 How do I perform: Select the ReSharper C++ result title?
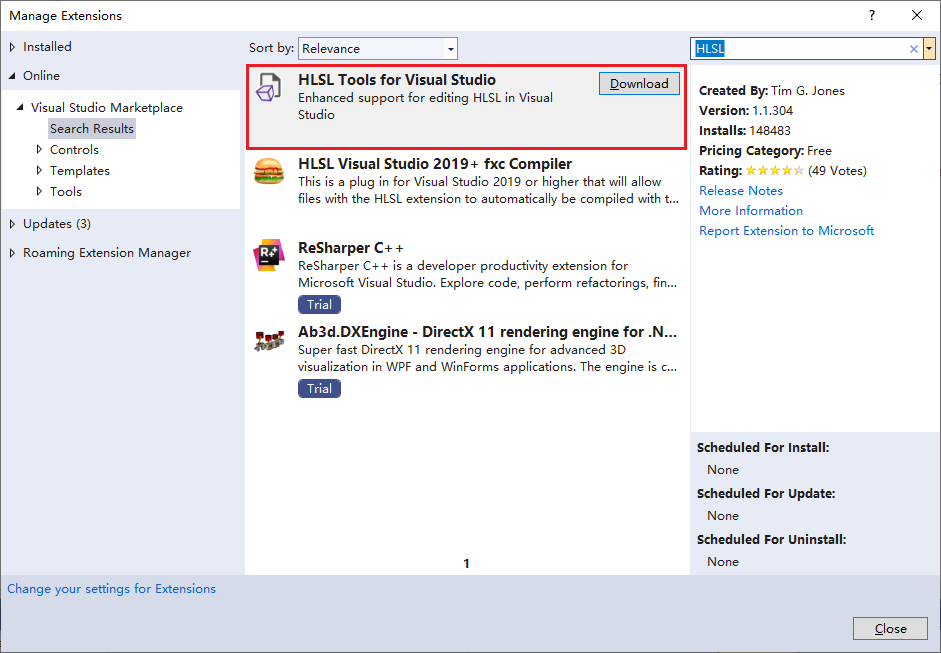350,248
